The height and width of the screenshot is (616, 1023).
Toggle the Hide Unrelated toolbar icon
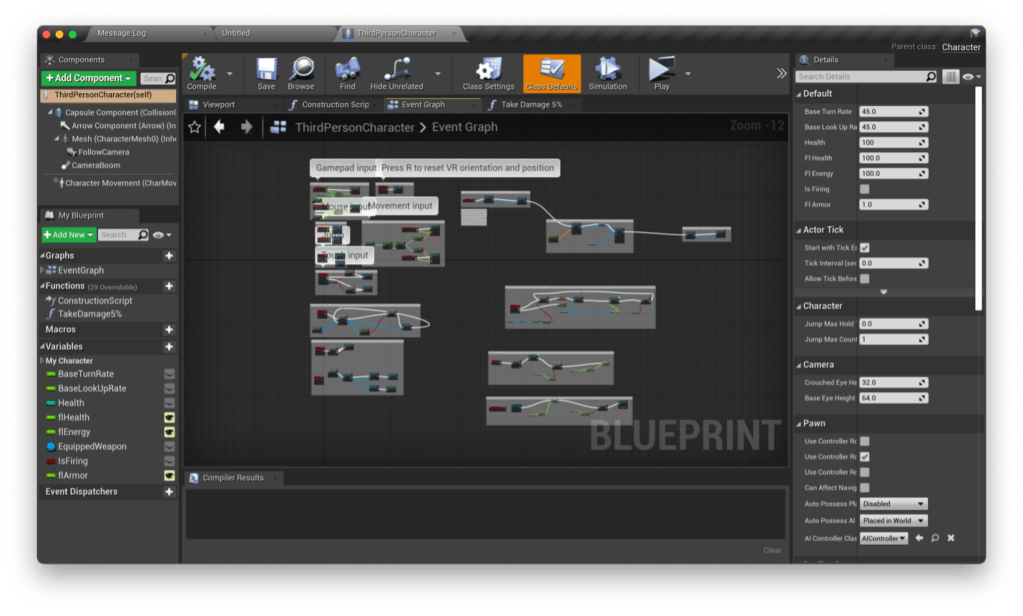click(x=397, y=70)
